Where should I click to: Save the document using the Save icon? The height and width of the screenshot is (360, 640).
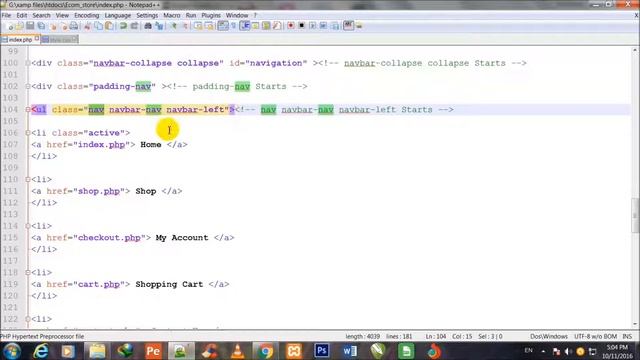pos(30,26)
